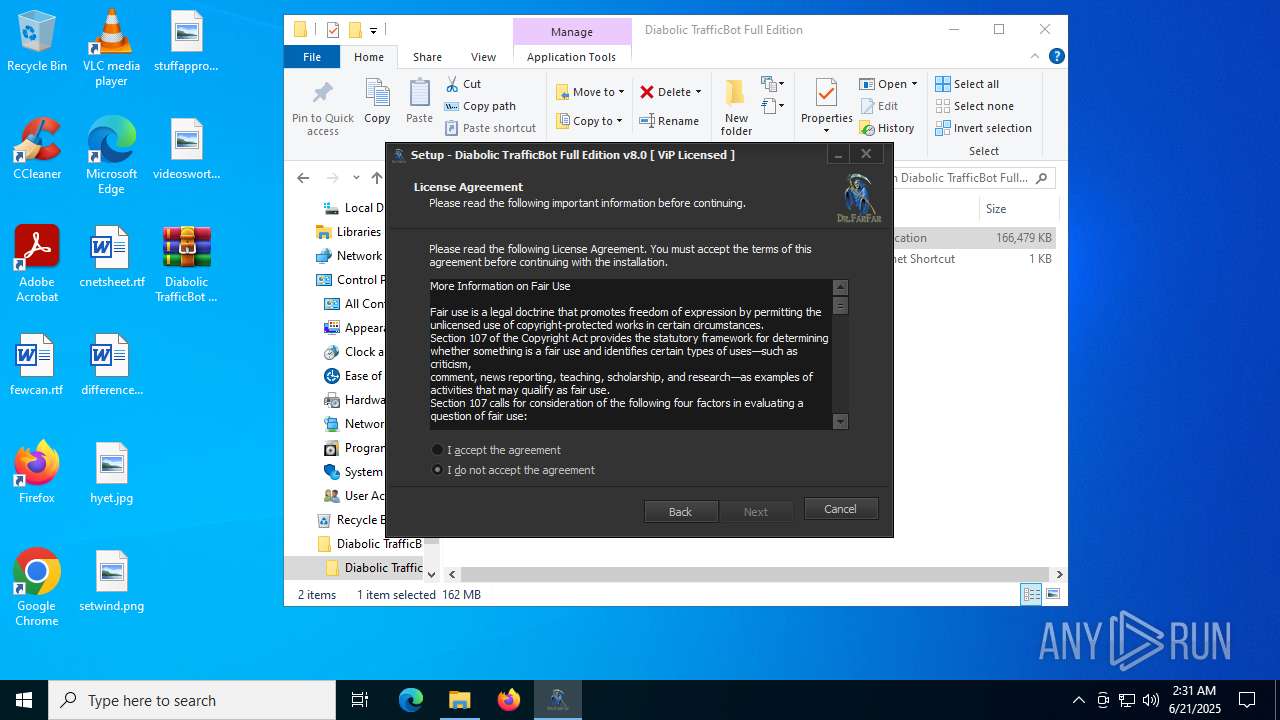The image size is (1280, 720).
Task: Open the Properties dropdown arrow
Action: click(x=826, y=131)
